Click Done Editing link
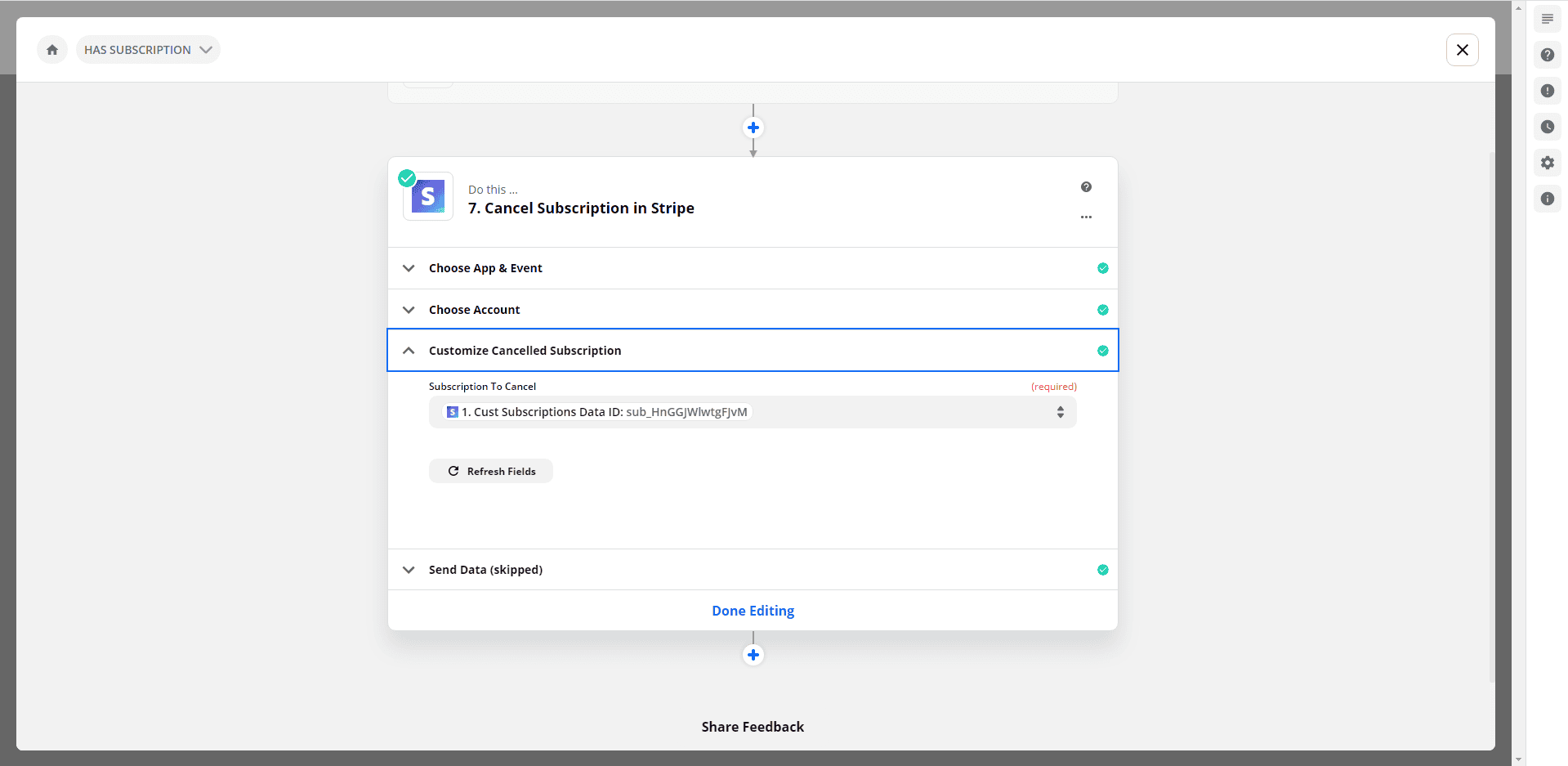Image resolution: width=1568 pixels, height=766 pixels. coord(753,611)
